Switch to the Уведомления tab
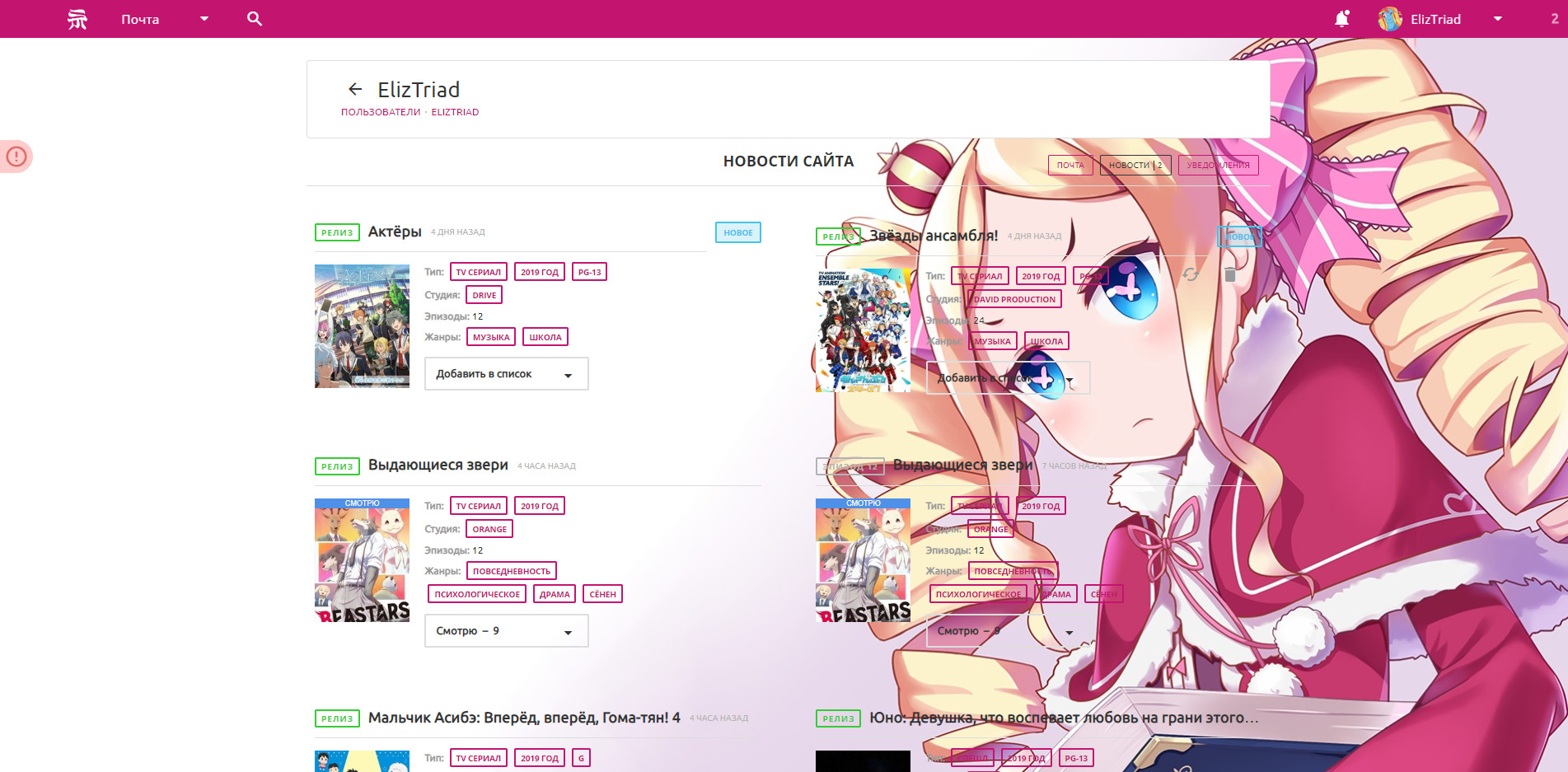Screen dimensions: 1568x772 click(1218, 166)
